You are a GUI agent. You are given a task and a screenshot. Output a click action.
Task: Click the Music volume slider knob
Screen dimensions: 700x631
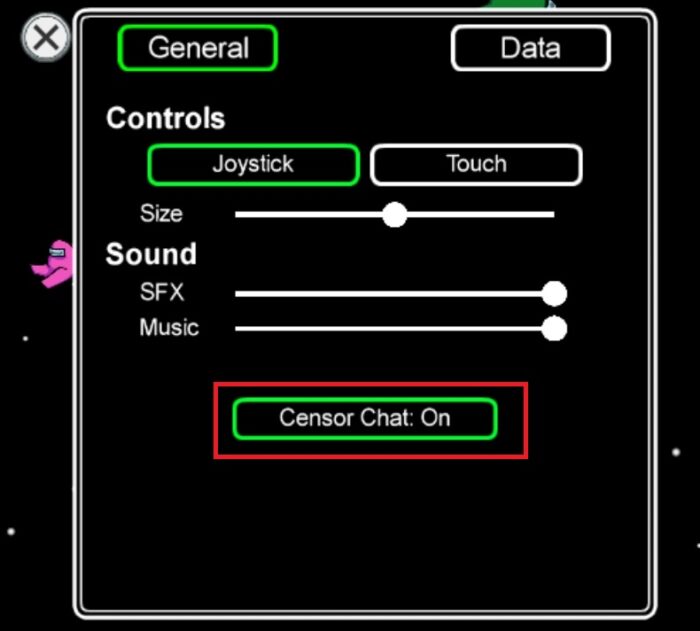point(554,329)
